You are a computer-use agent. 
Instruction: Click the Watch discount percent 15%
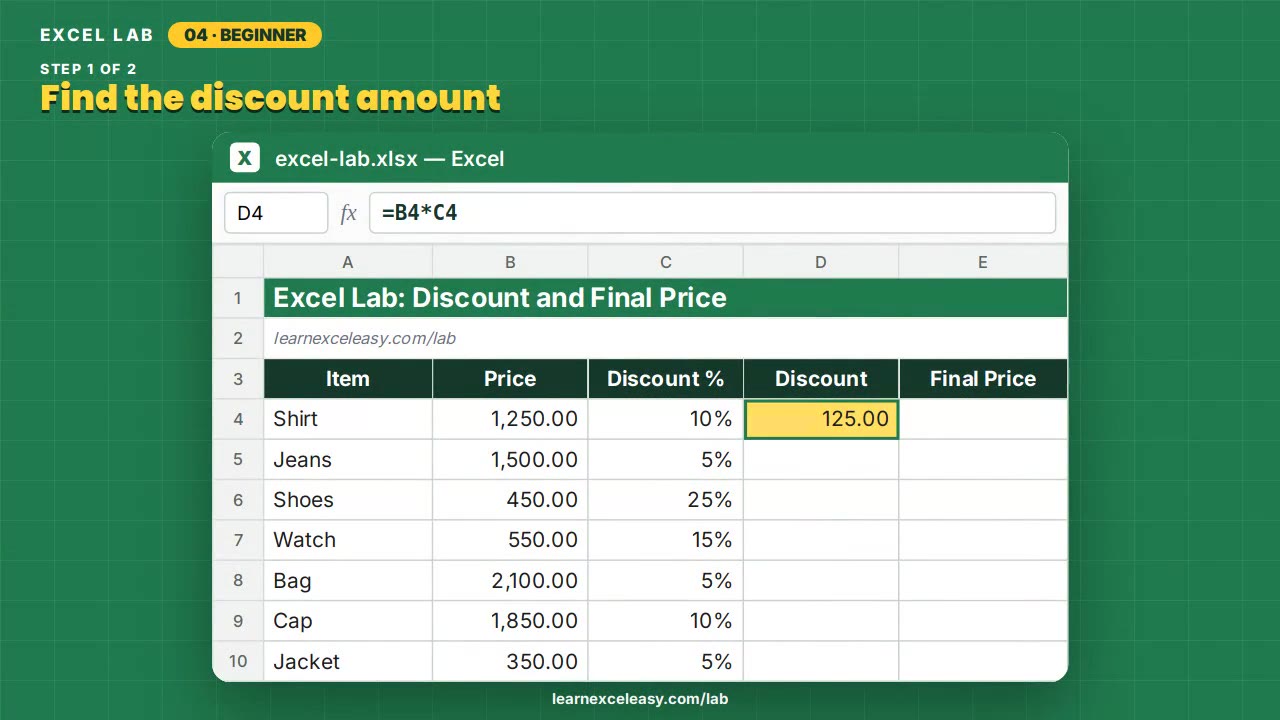tap(666, 540)
